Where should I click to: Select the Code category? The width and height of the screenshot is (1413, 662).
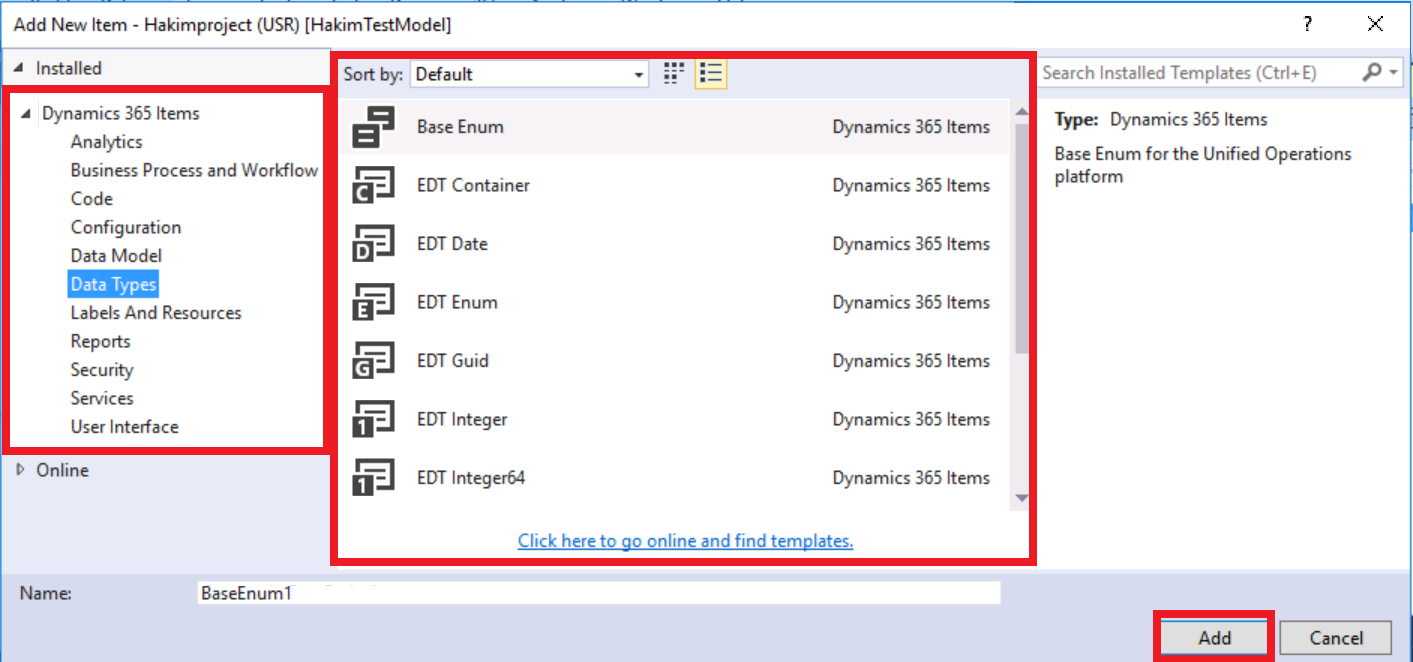point(91,199)
